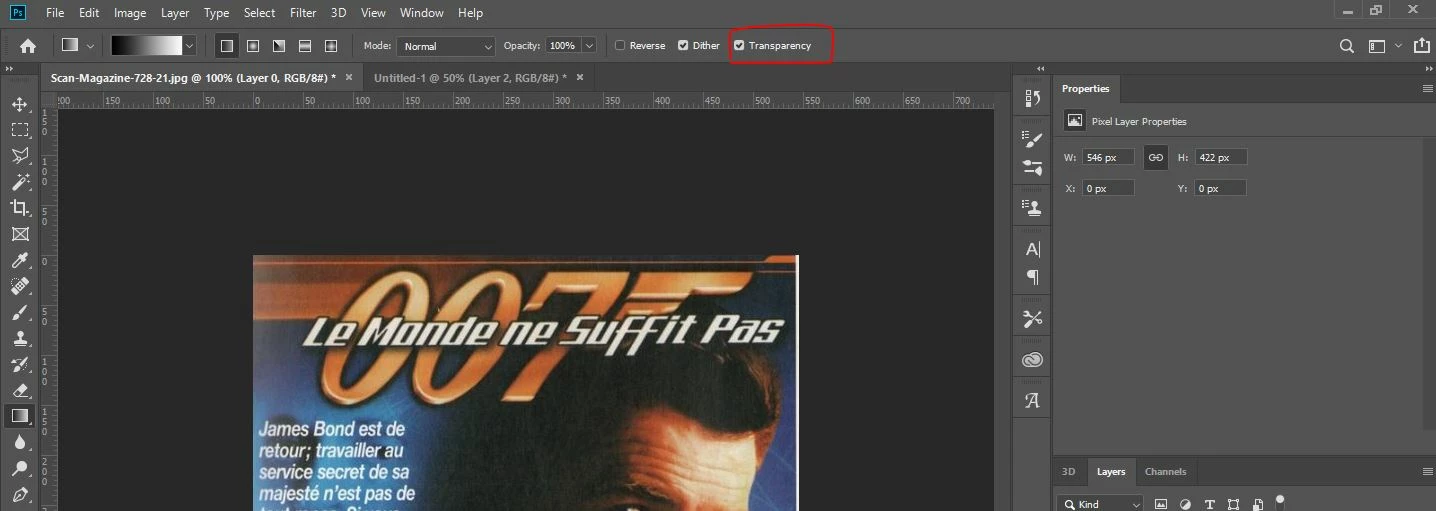Filter layers by adjustment layers

(x=1185, y=505)
